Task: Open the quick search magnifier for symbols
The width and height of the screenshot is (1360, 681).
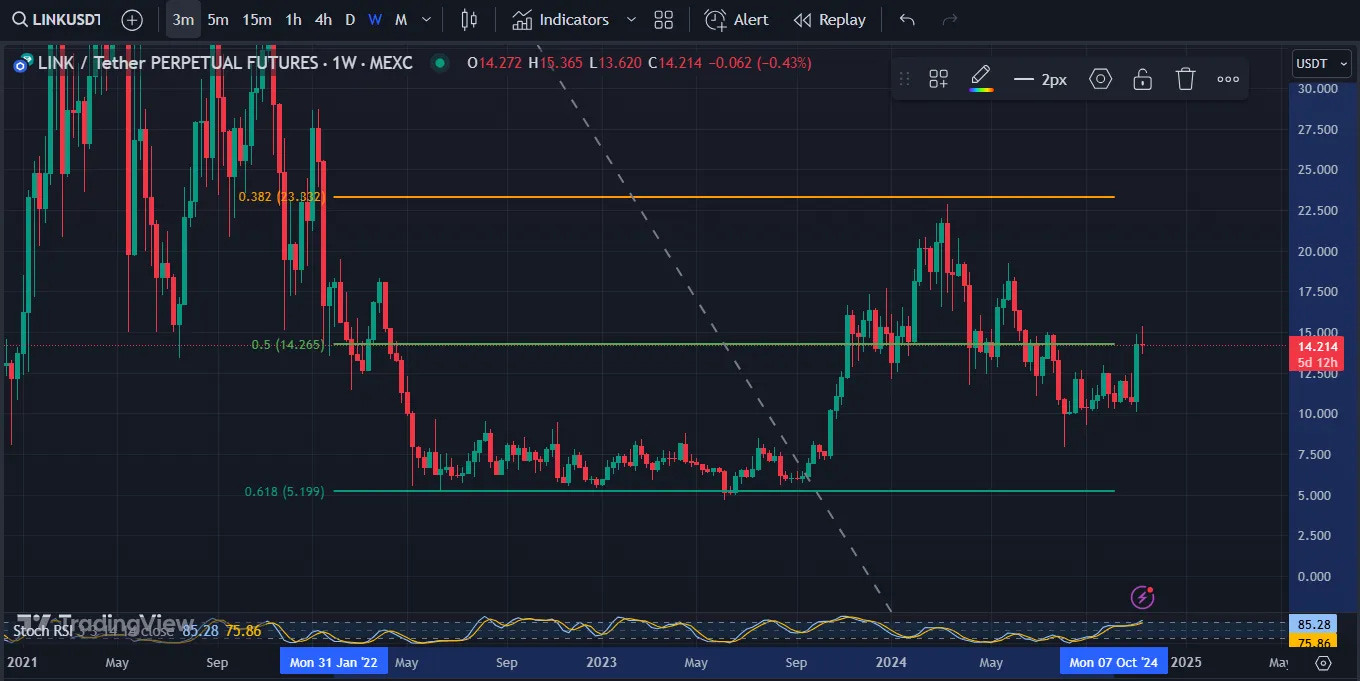Action: point(20,19)
